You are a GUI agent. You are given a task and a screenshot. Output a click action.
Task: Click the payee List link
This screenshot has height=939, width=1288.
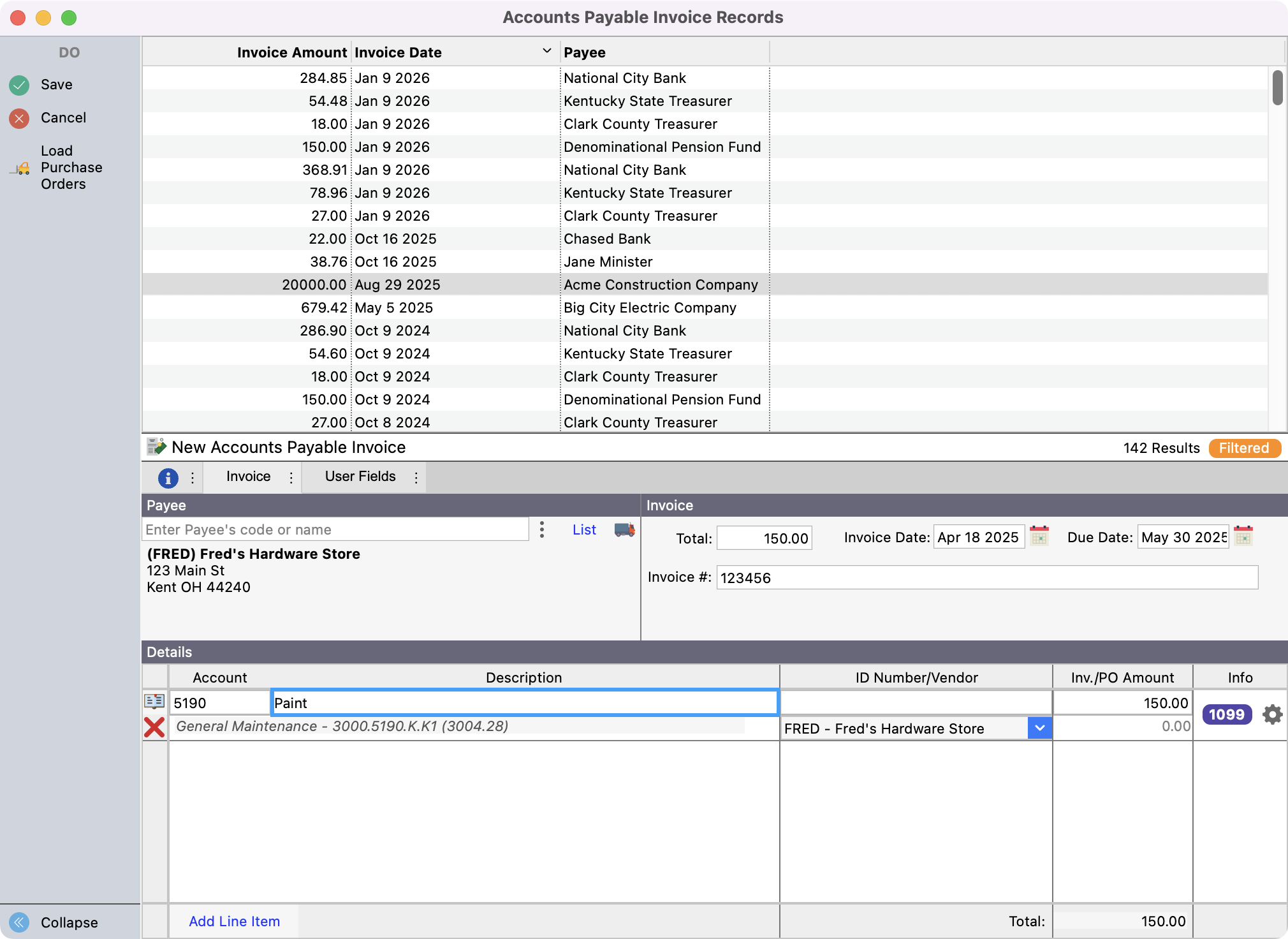click(x=584, y=529)
